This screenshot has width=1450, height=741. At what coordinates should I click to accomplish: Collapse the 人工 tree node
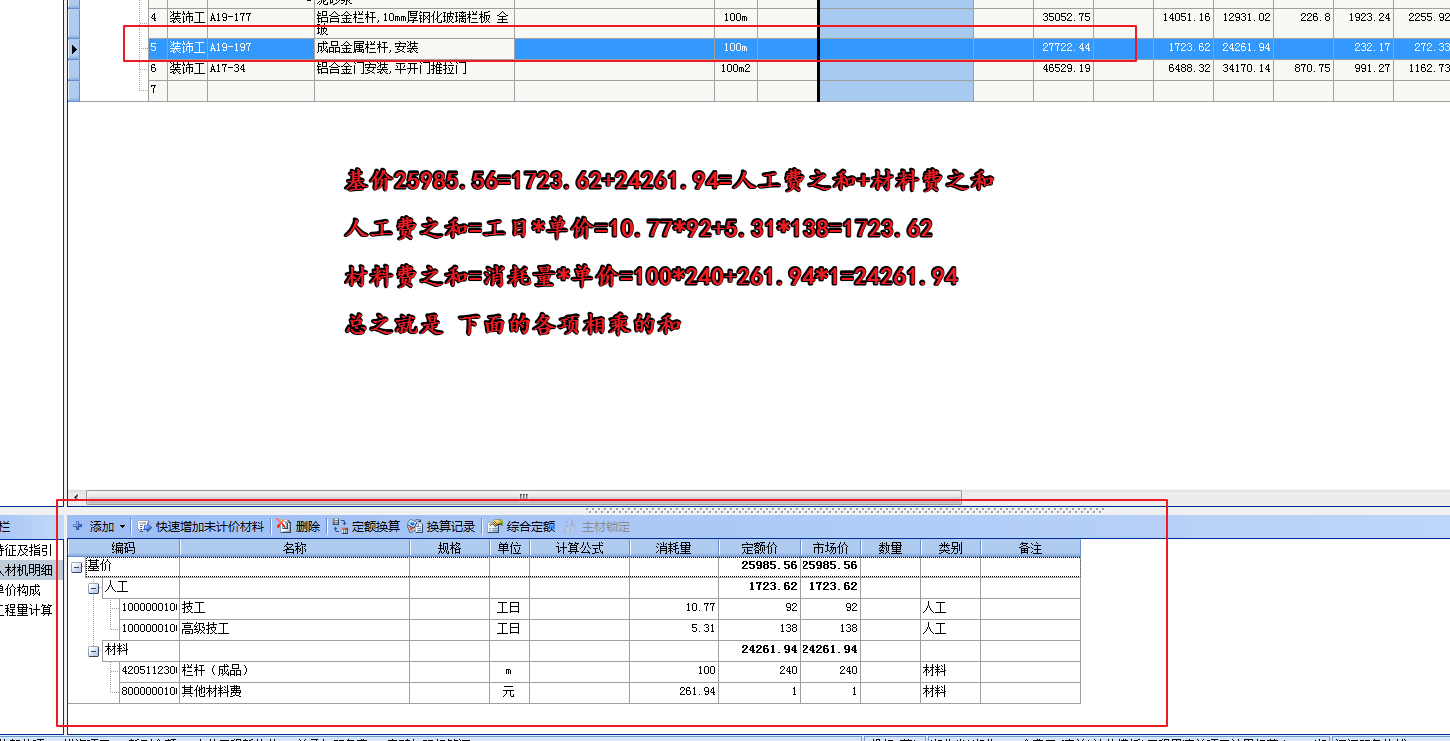pyautogui.click(x=93, y=588)
